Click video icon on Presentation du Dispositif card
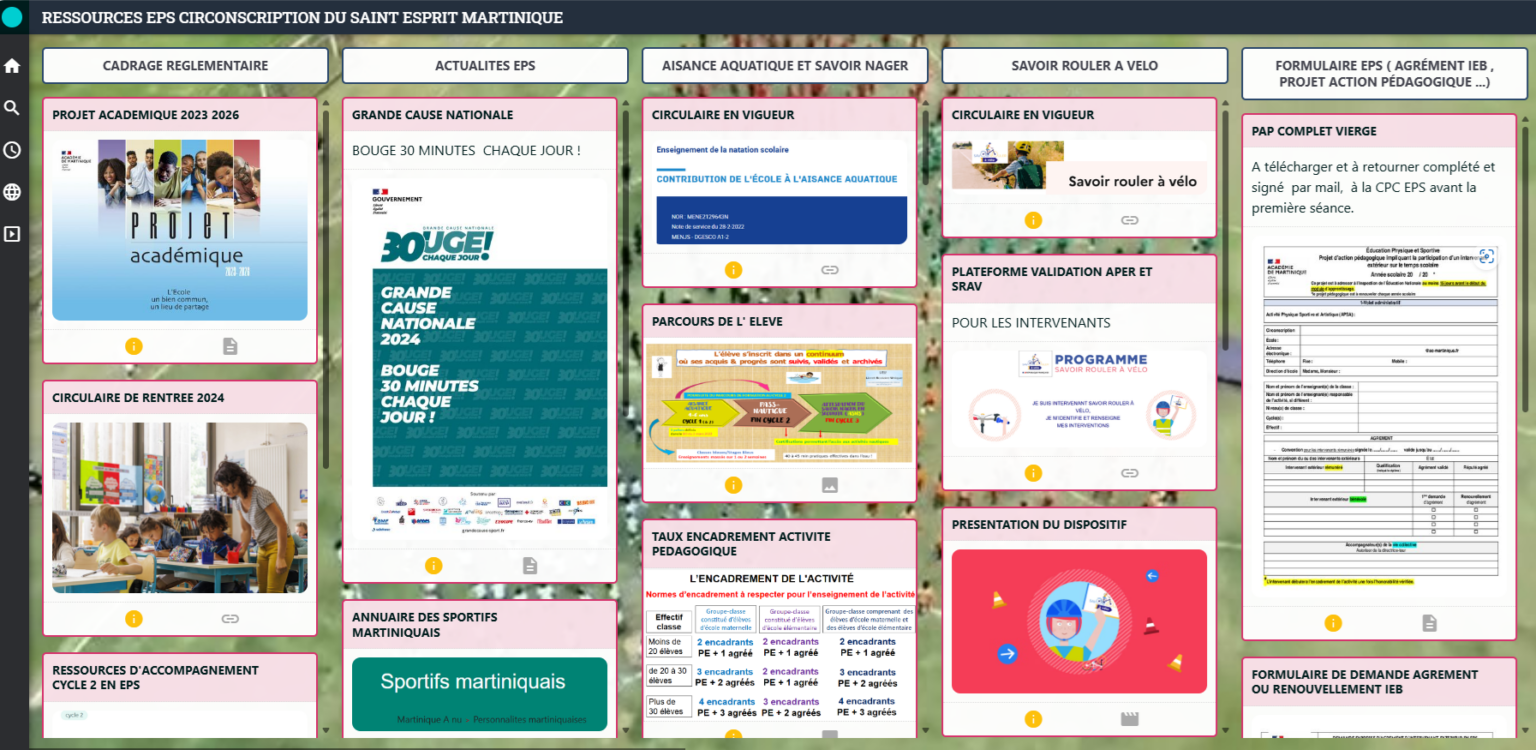1536x750 pixels. pyautogui.click(x=1129, y=719)
